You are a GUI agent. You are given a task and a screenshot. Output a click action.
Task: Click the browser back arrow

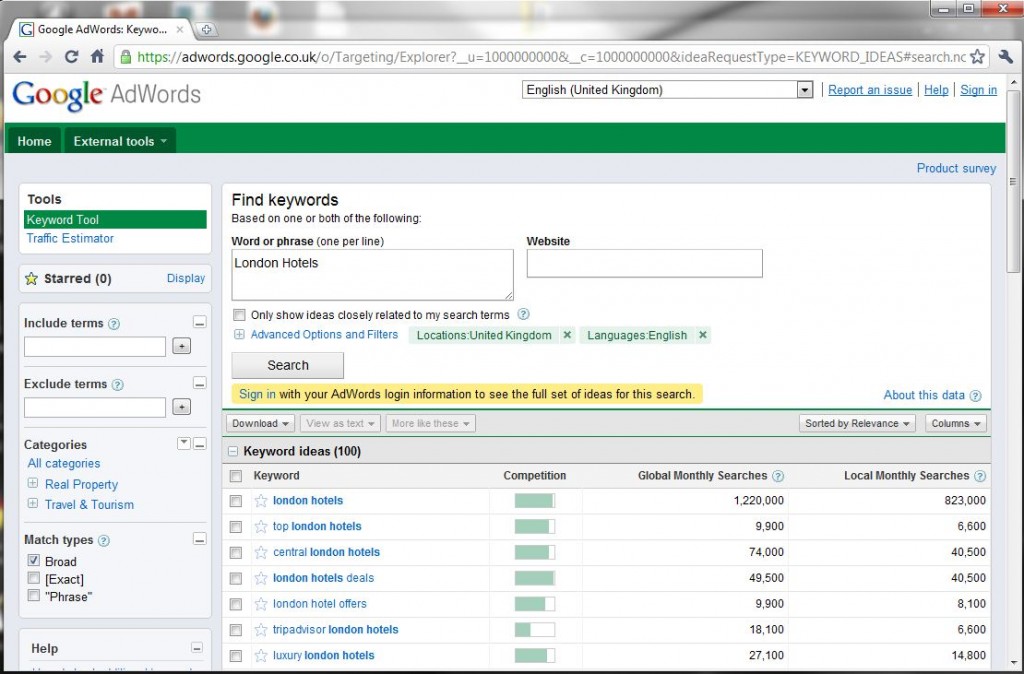(20, 57)
